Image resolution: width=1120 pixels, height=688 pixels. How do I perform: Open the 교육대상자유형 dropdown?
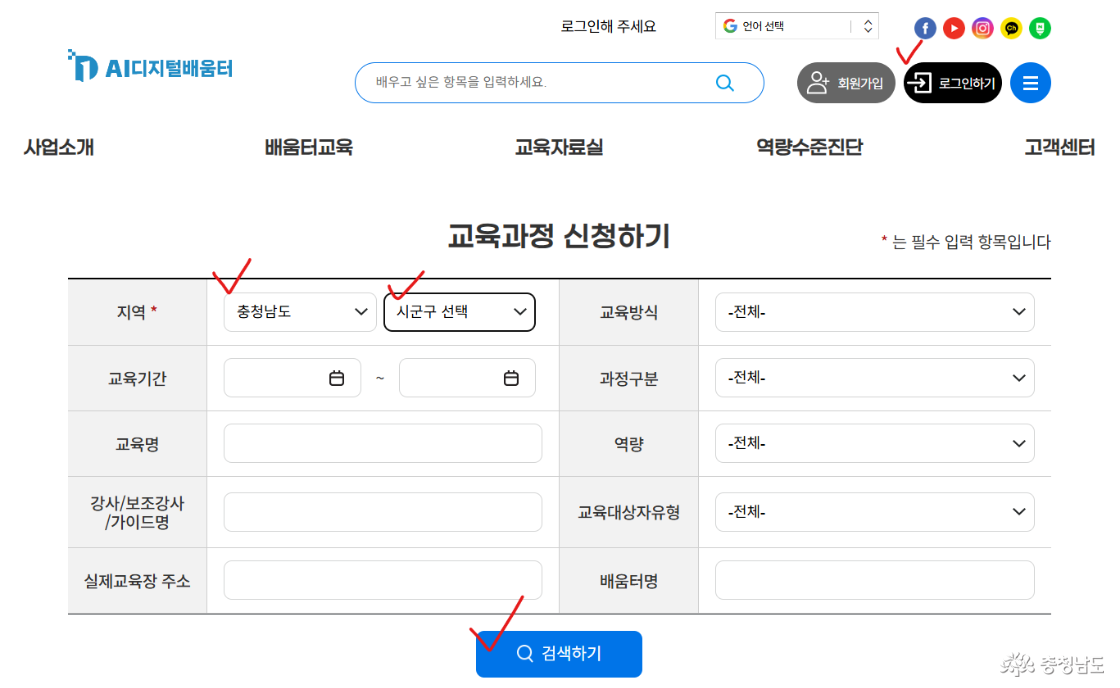click(874, 512)
